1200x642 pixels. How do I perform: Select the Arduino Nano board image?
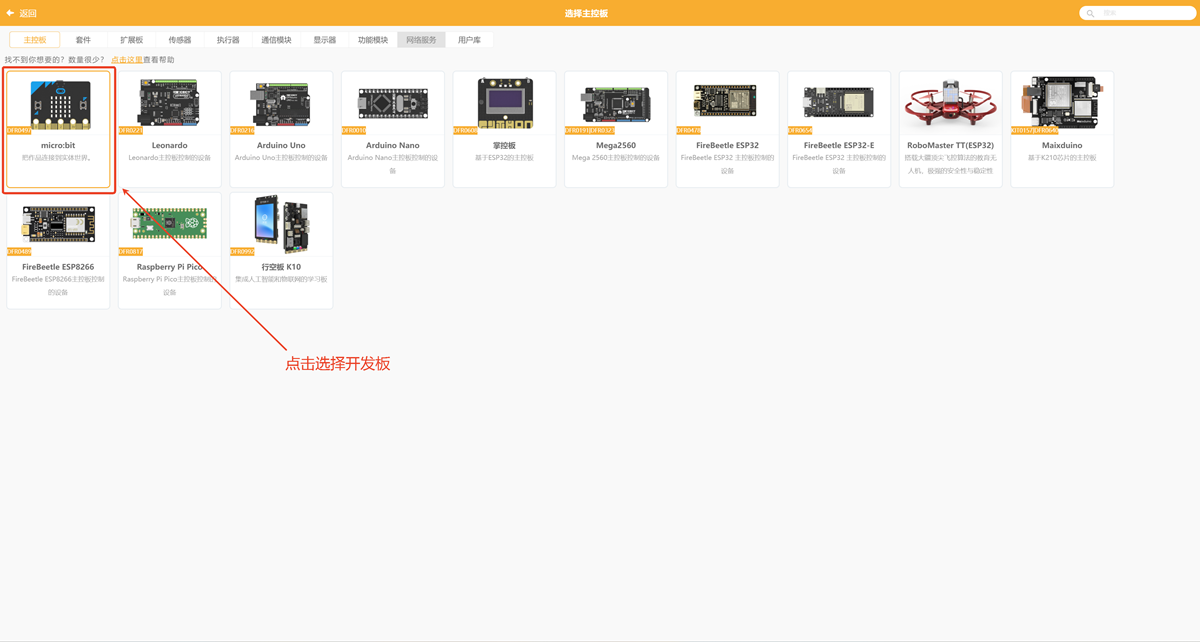[393, 103]
